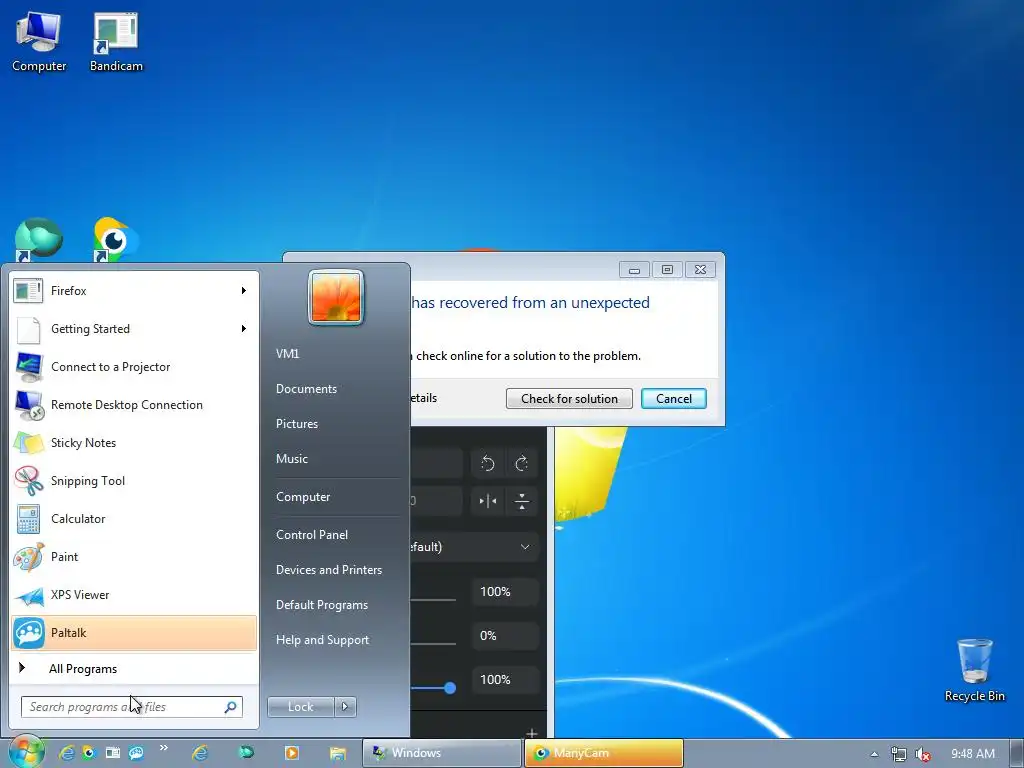The width and height of the screenshot is (1024, 768).
Task: Open Paltalk from the Start menu
Action: pos(134,633)
